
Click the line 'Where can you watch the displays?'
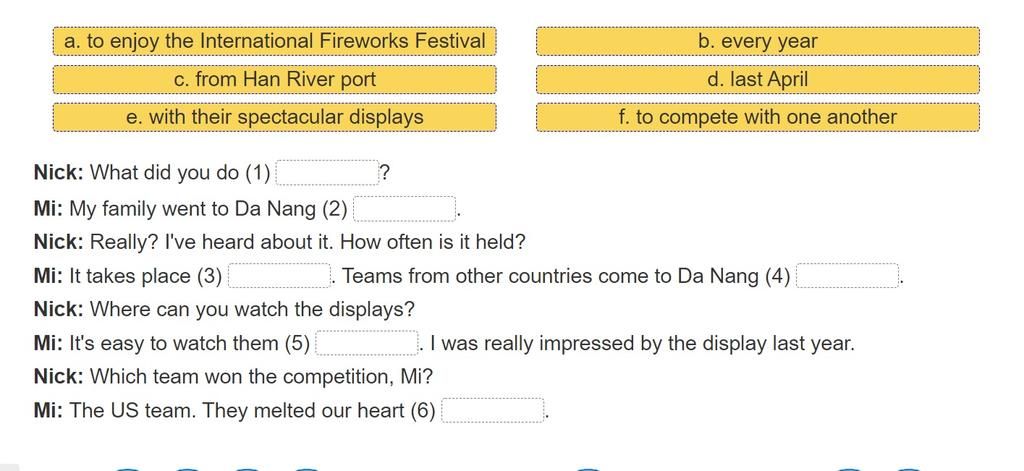pos(252,309)
